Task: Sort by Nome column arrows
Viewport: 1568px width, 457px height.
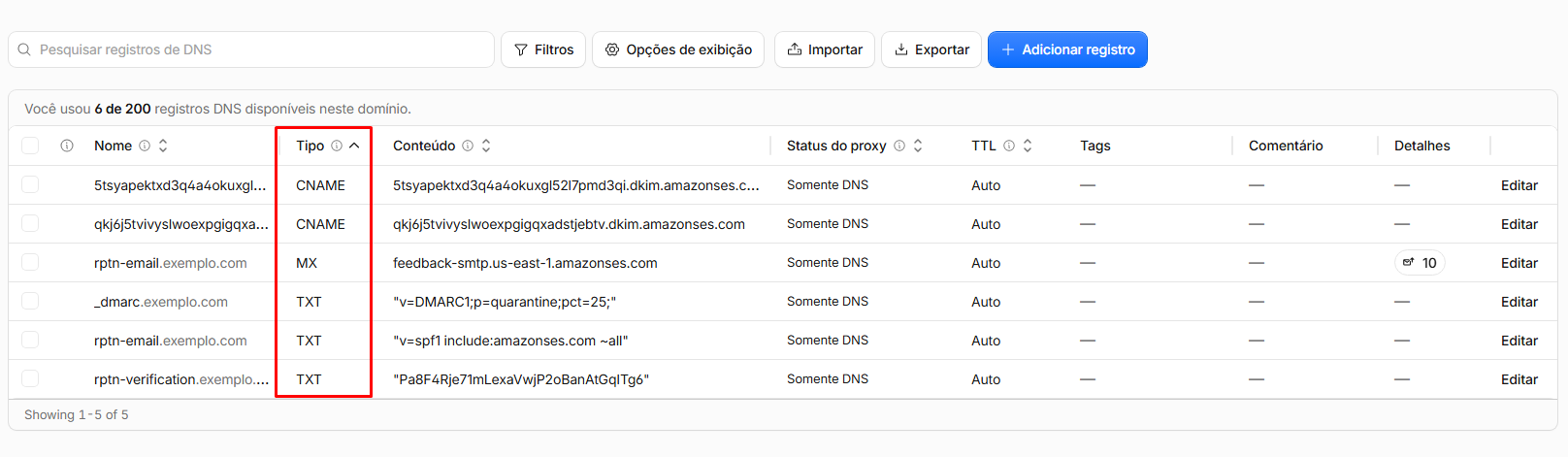Action: 163,146
